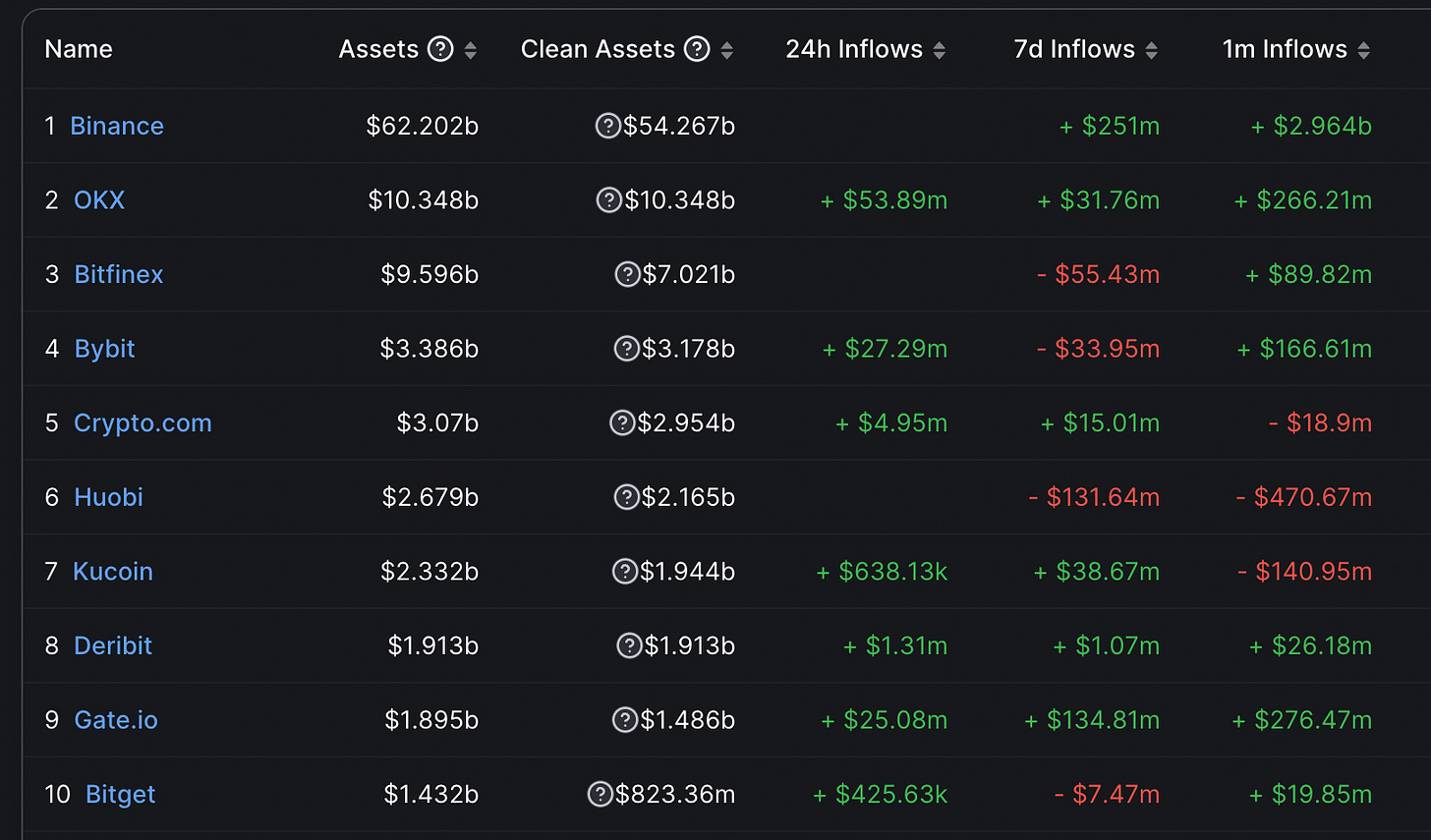Select Bitfinex 7d outflow - $55.43m
Image resolution: width=1431 pixels, height=840 pixels.
(x=1099, y=274)
